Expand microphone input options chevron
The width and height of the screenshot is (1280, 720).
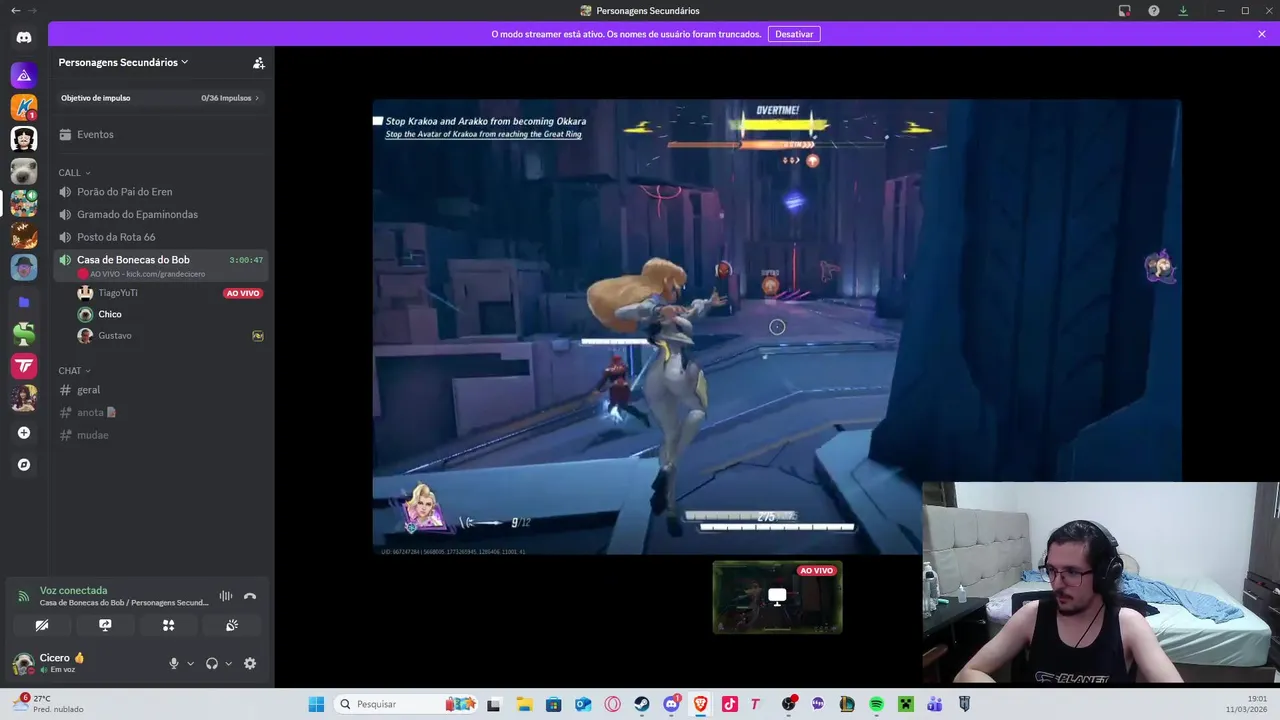click(x=190, y=663)
